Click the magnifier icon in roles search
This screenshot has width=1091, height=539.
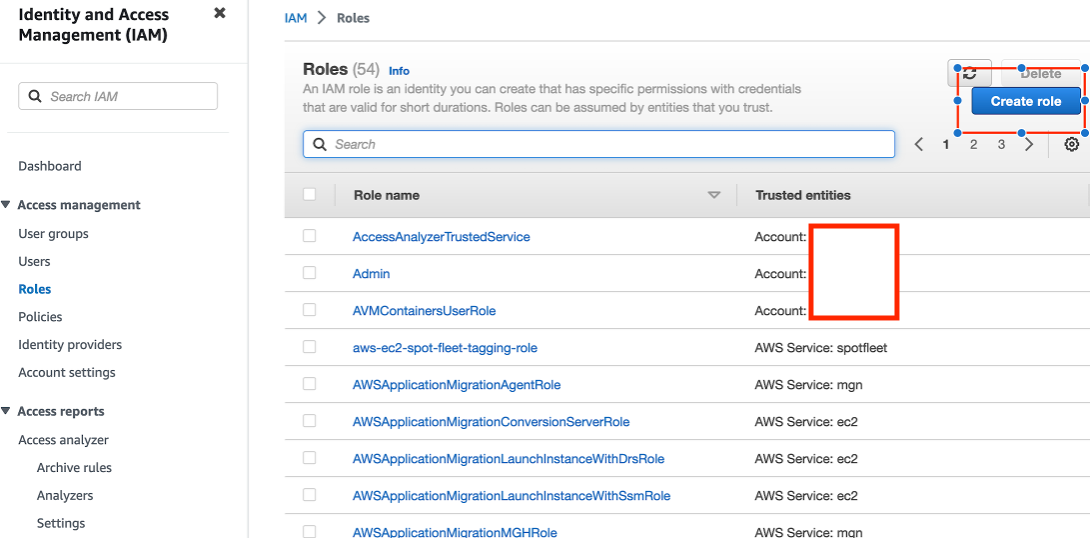point(319,144)
